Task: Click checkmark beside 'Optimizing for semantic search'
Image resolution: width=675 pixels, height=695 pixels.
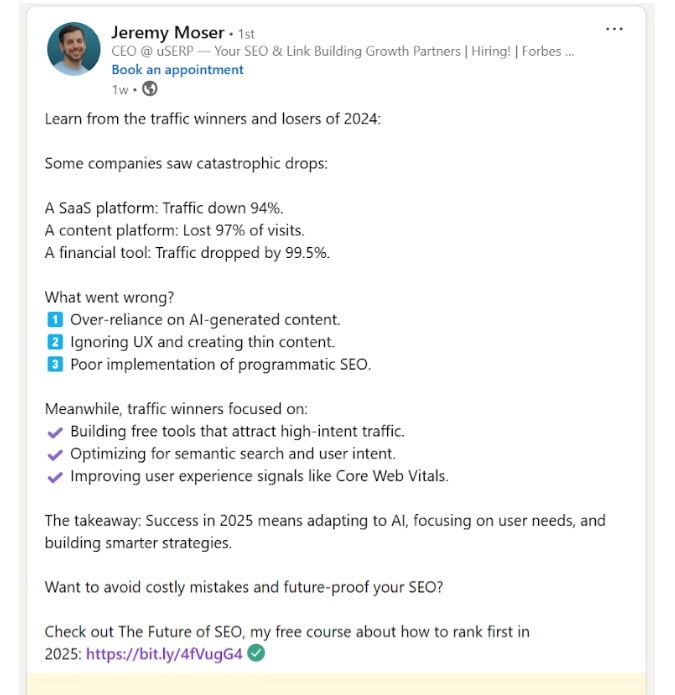Action: click(x=55, y=454)
